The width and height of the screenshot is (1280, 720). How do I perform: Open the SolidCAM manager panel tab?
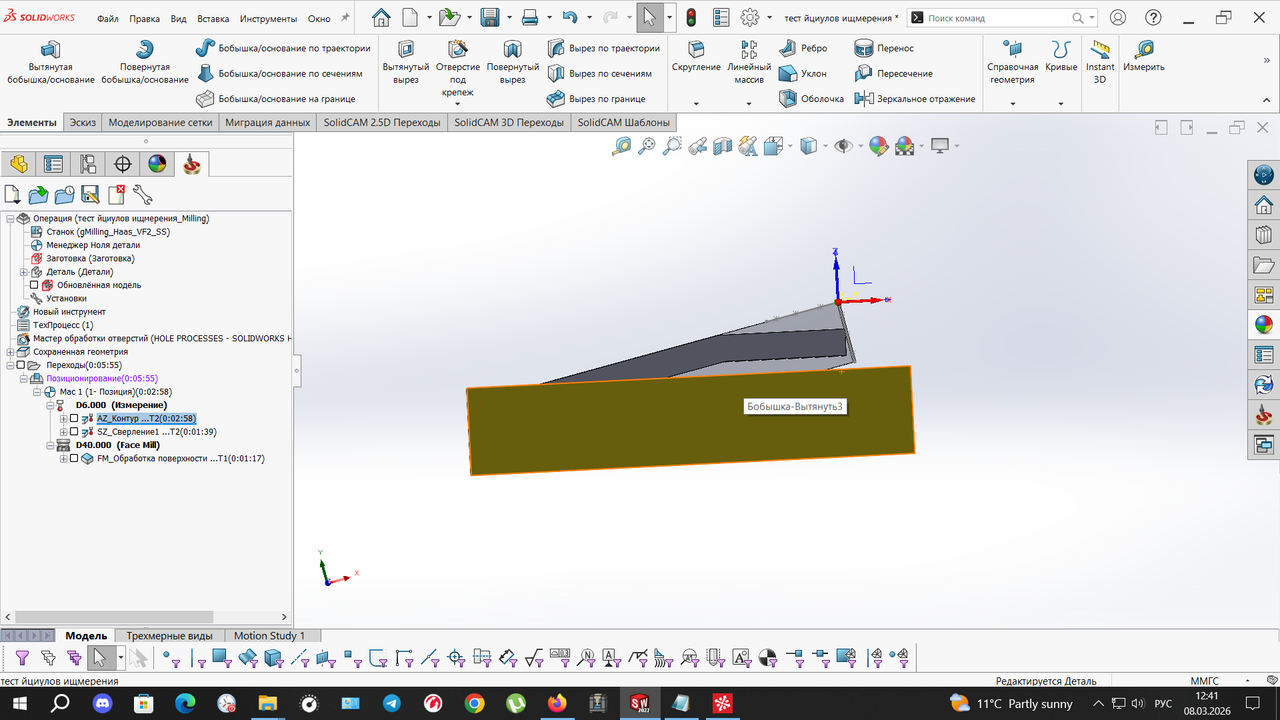pos(191,165)
